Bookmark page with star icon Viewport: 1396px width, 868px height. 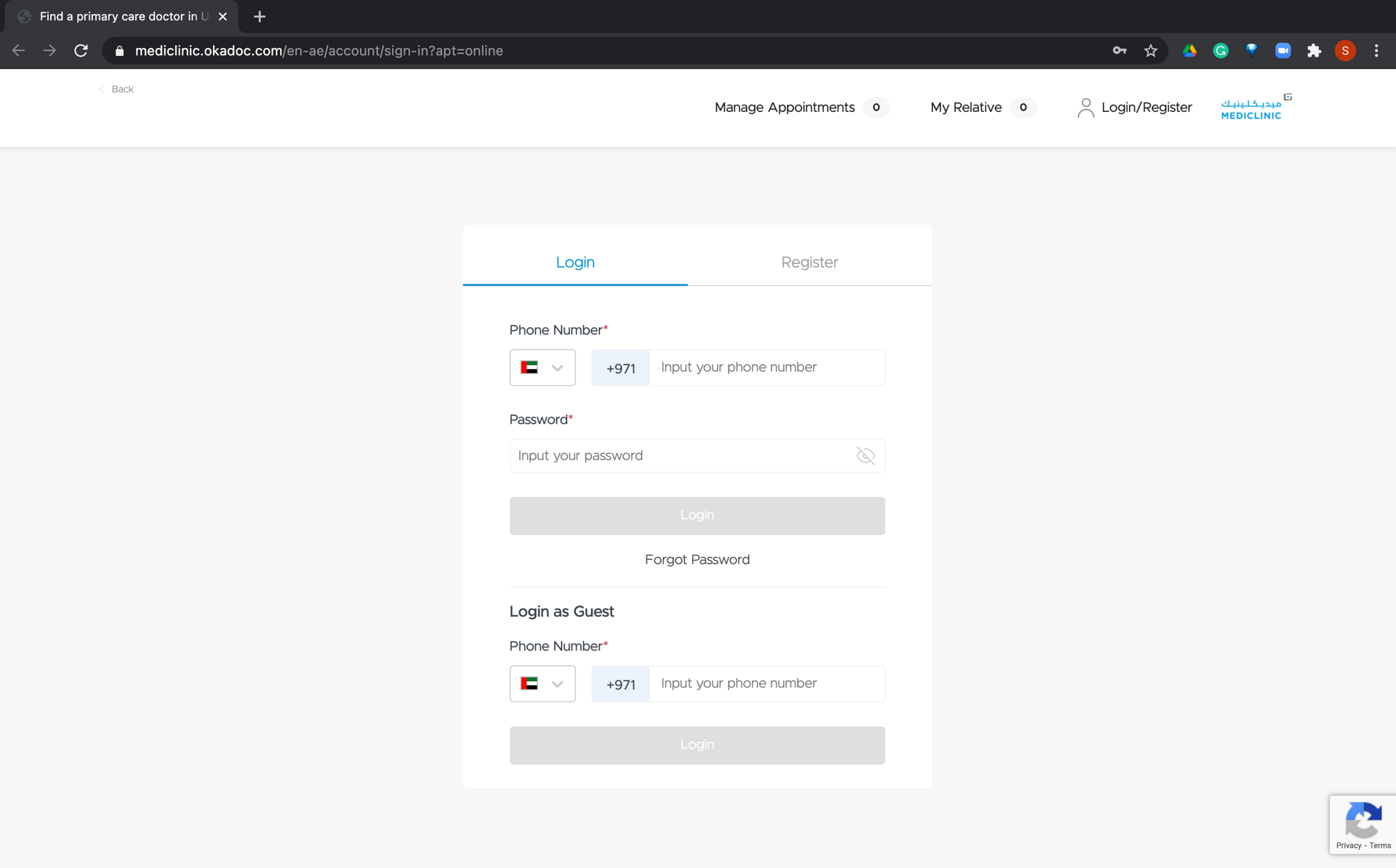[x=1150, y=51]
